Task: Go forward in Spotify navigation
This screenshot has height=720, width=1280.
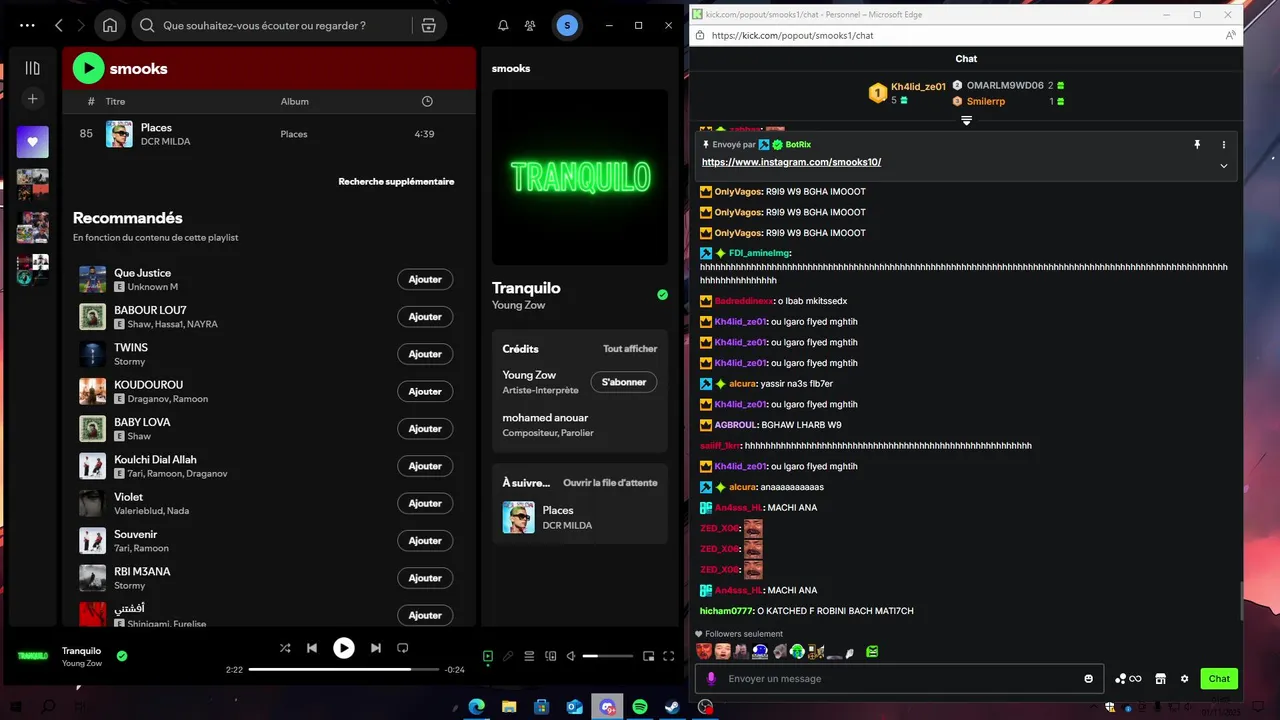Action: tap(81, 25)
